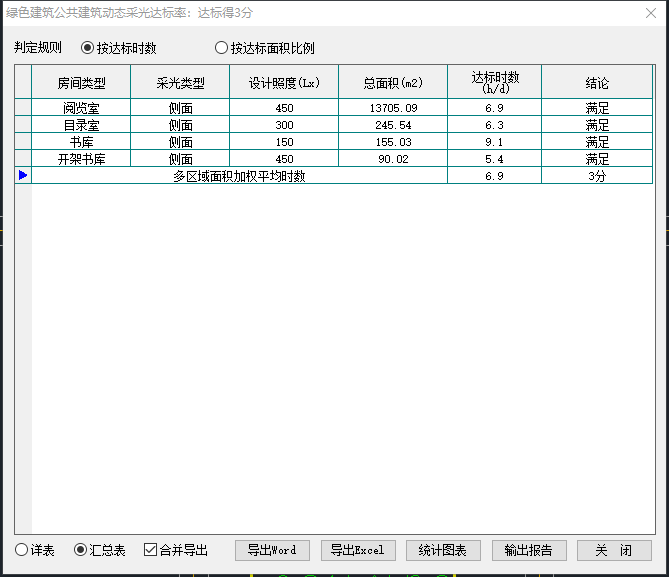Viewport: 669px width, 577px height.
Task: Select the 开架书库 room type cell
Action: (x=81, y=159)
